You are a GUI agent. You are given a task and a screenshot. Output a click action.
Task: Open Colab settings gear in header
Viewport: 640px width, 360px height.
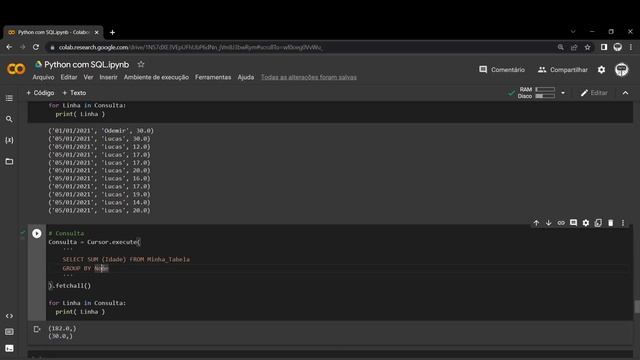[601, 70]
